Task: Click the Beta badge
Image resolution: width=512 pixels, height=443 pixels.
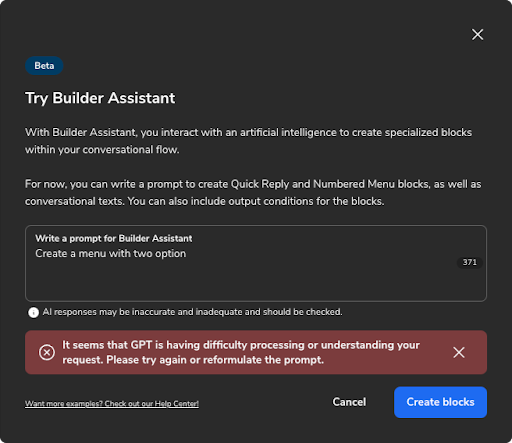Action: (44, 66)
